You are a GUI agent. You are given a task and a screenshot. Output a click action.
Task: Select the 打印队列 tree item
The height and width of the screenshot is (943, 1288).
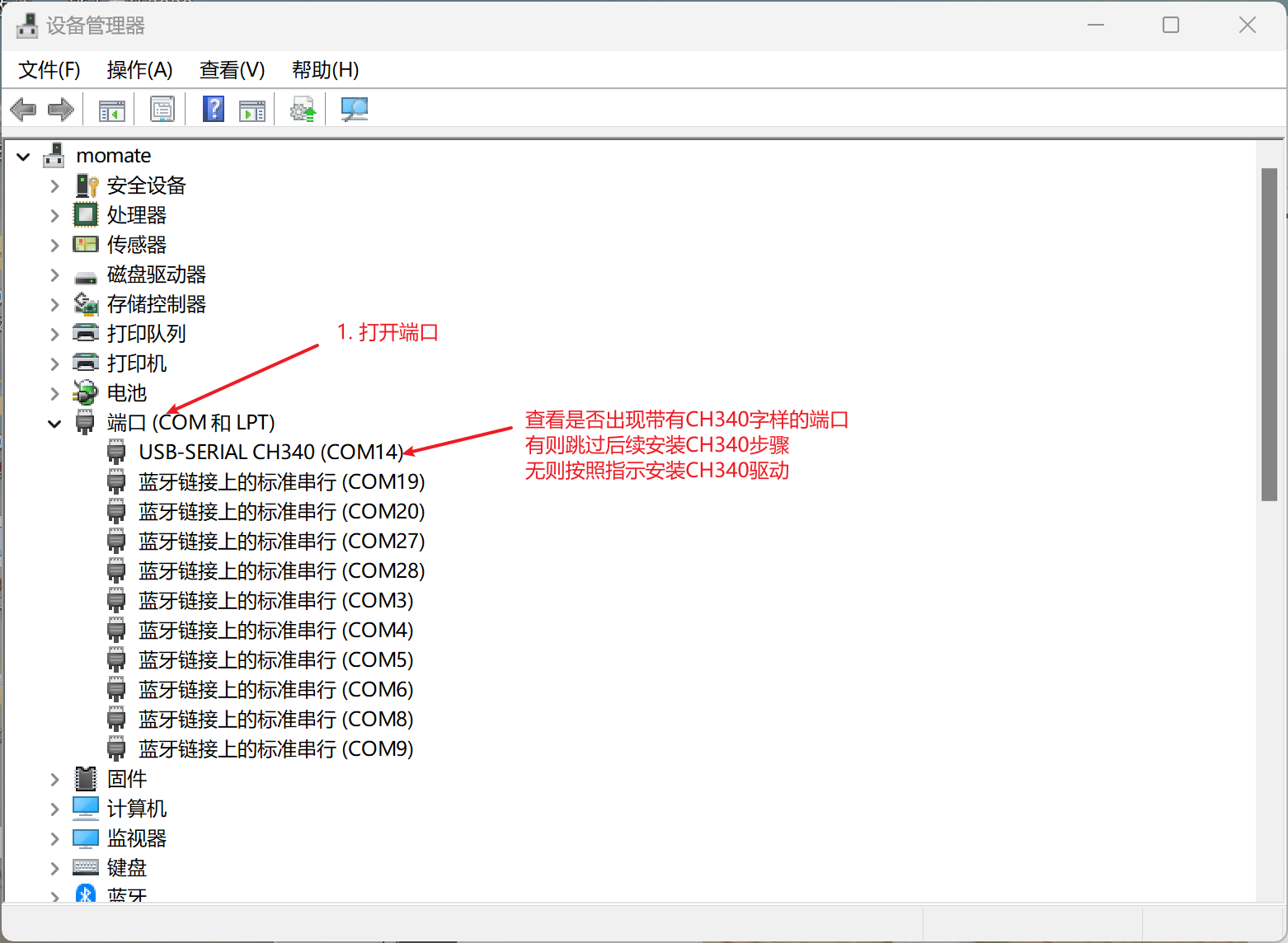(x=146, y=334)
